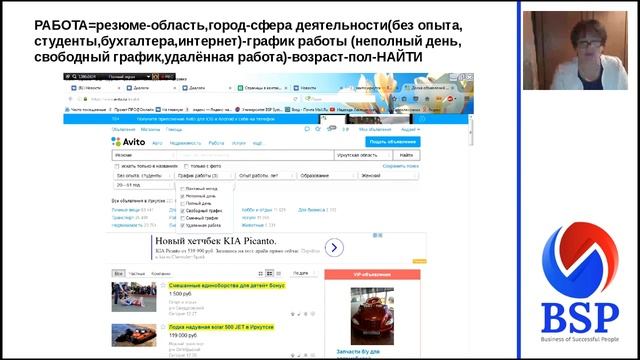This screenshot has width=640, height=360.
Task: Tick 'только с фото' checkbox
Action: click(186, 166)
